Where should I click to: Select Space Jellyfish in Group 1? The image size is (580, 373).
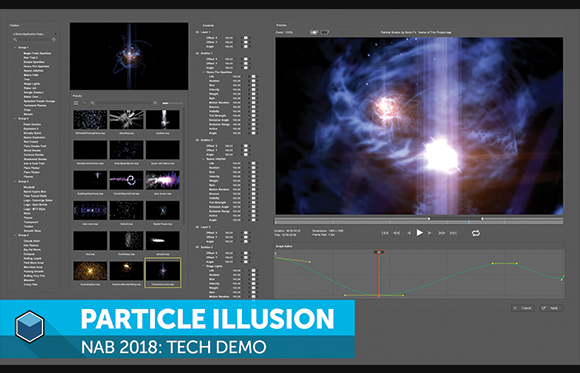point(34,71)
